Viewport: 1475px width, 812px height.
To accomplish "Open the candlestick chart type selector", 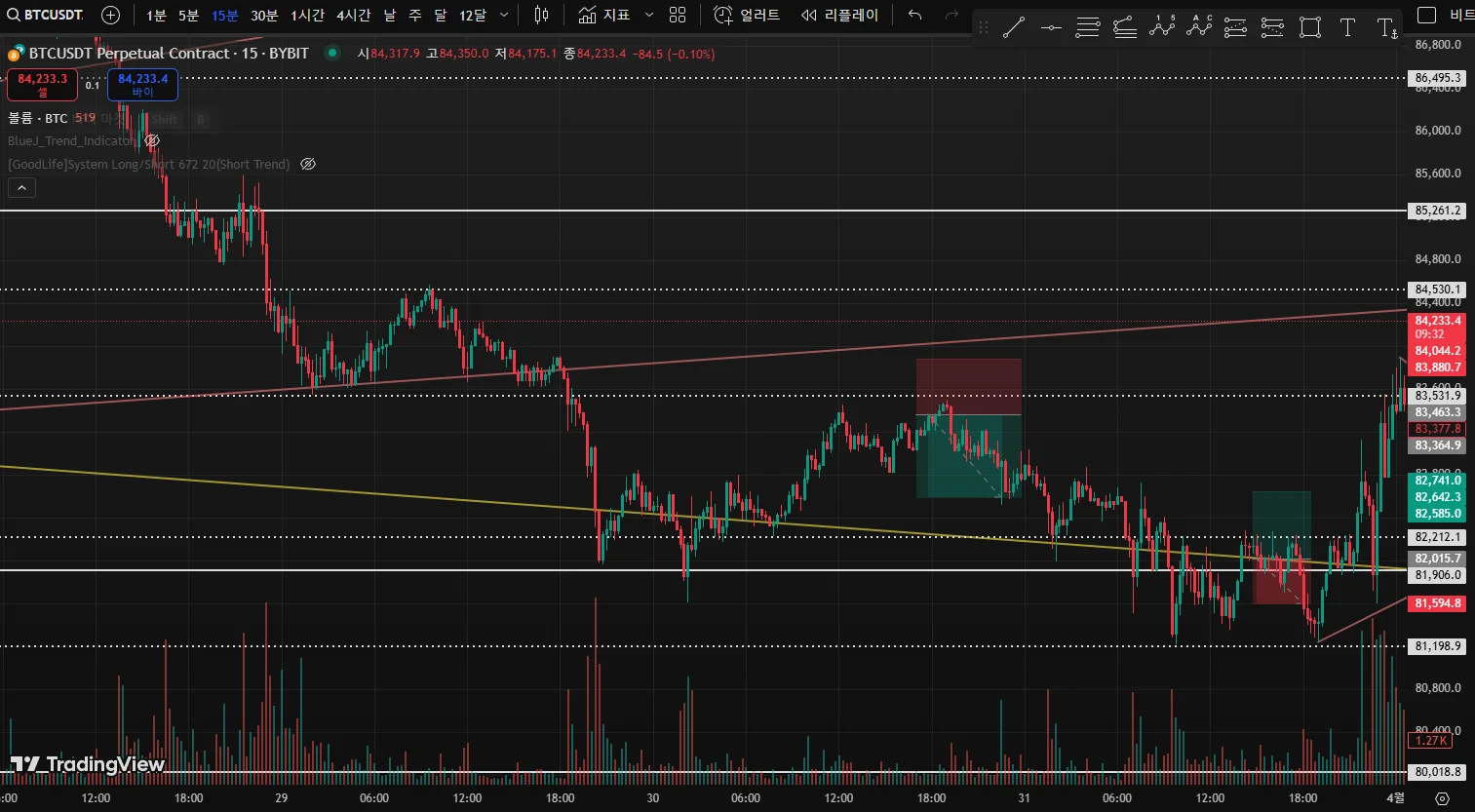I will [542, 16].
